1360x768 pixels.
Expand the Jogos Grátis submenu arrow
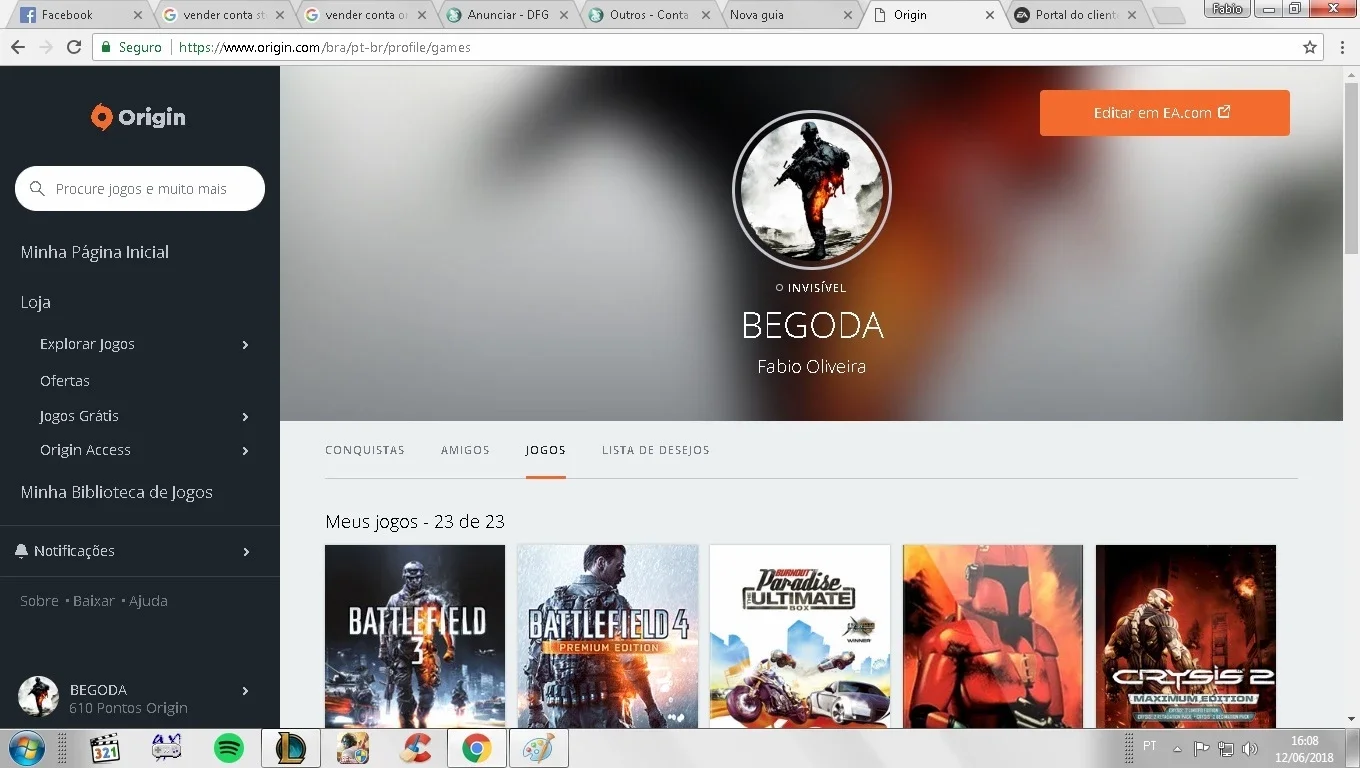(x=245, y=417)
